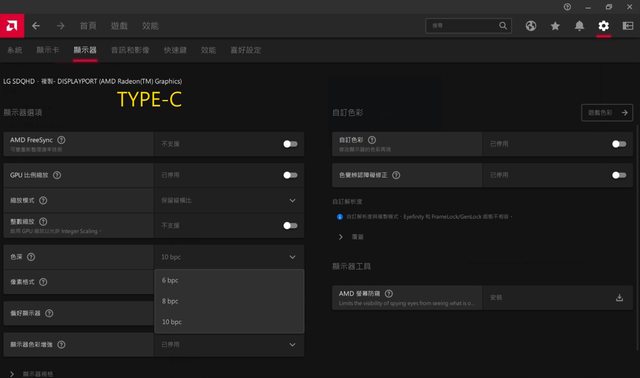Switch to the Preferences (喜好設定) tab
Image resolution: width=640 pixels, height=378 pixels.
tap(245, 50)
